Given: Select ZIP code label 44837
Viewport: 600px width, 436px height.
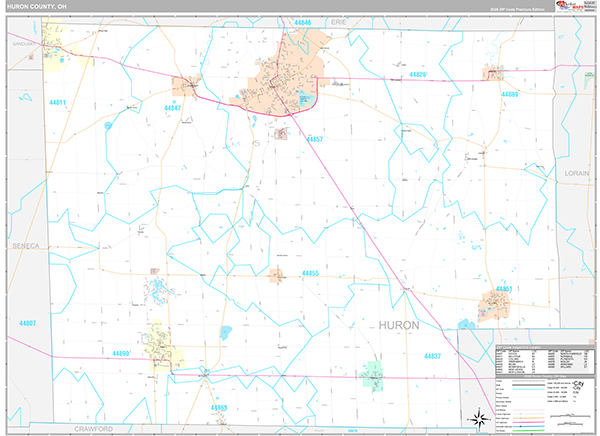Looking at the screenshot, I should 432,356.
